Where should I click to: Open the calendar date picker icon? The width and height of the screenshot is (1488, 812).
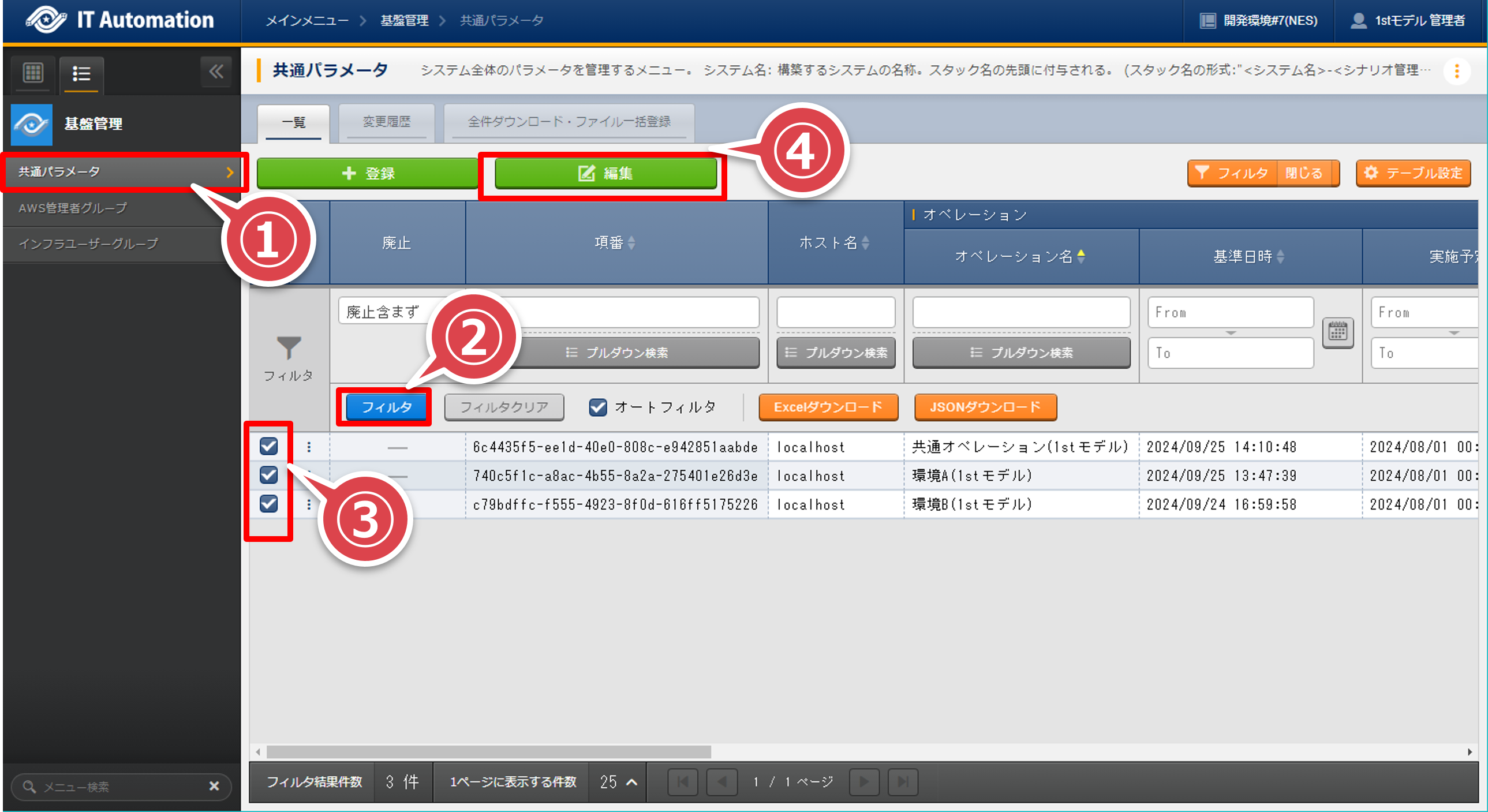[1337, 332]
